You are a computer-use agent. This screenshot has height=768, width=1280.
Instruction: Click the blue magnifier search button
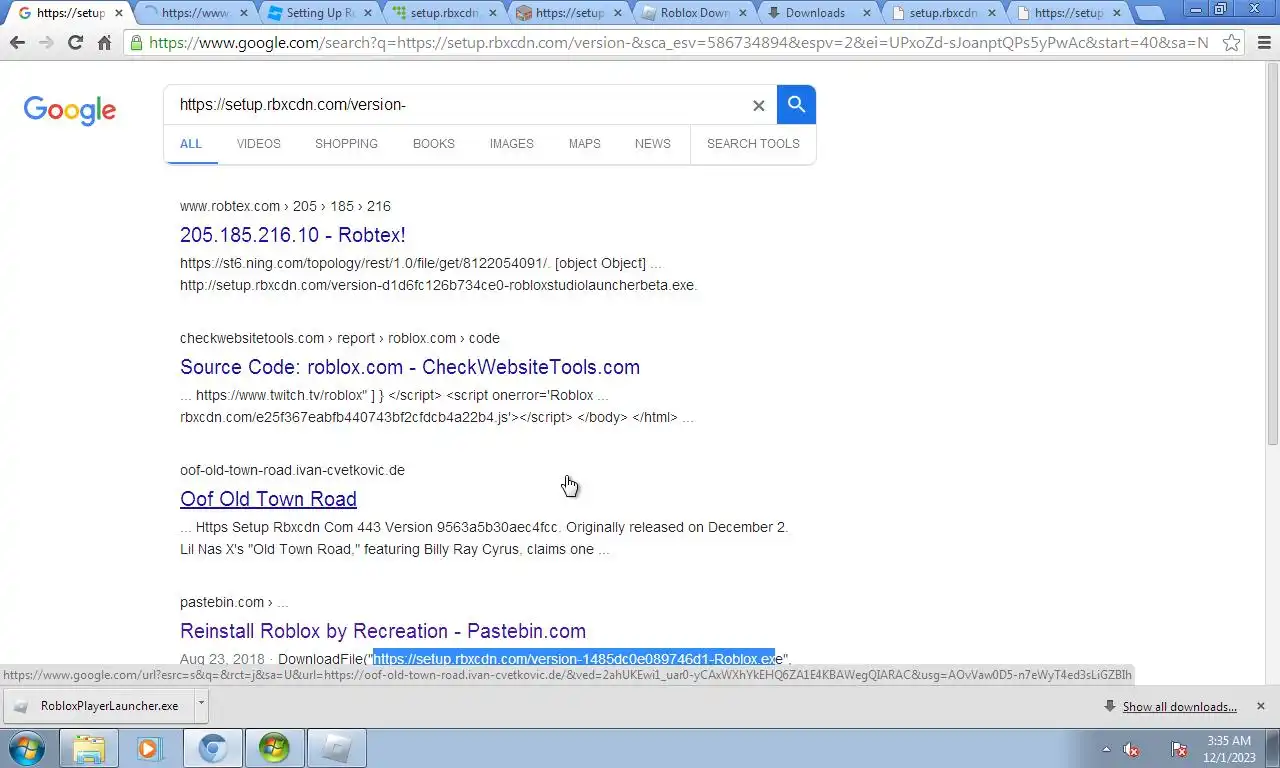(796, 104)
